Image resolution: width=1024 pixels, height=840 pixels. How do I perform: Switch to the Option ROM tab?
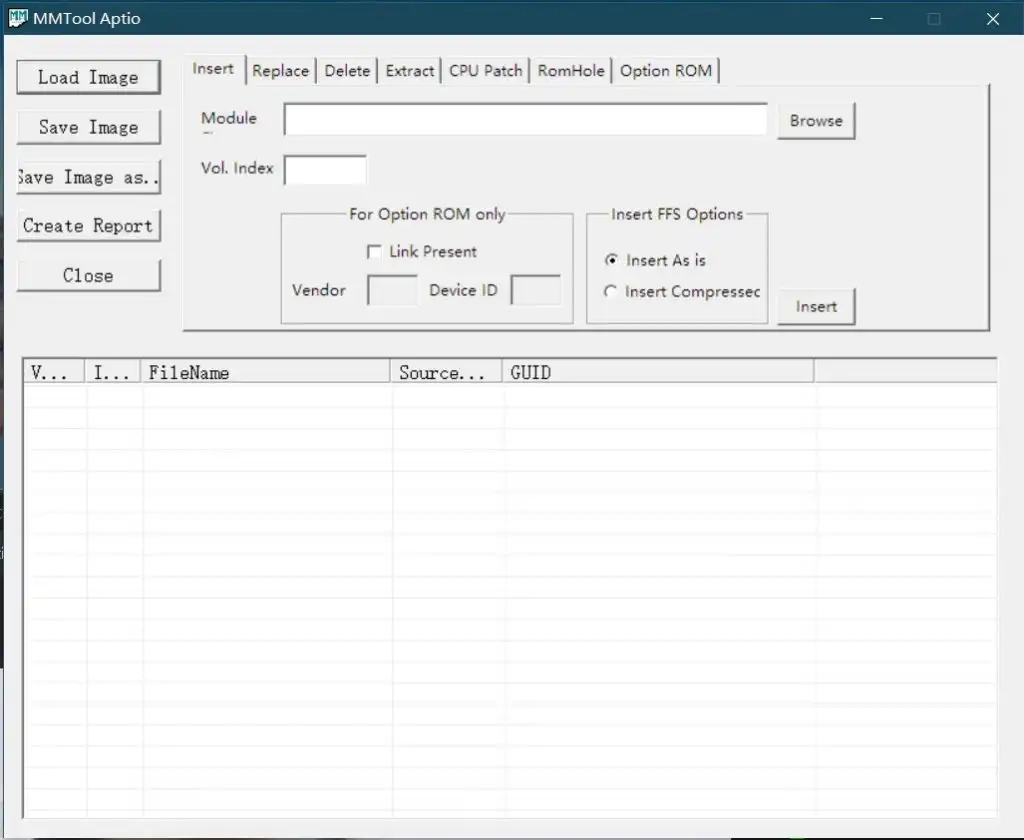click(666, 71)
